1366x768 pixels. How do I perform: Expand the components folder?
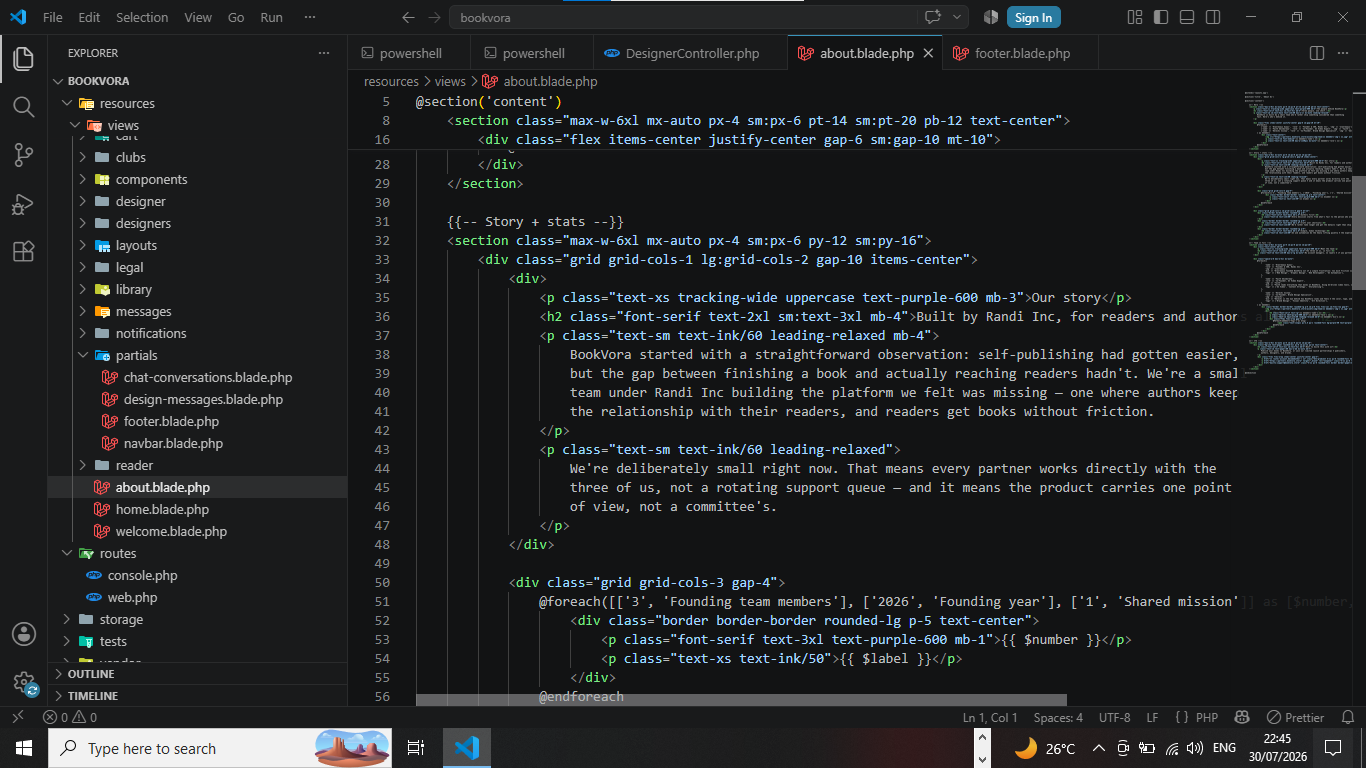pyautogui.click(x=83, y=179)
